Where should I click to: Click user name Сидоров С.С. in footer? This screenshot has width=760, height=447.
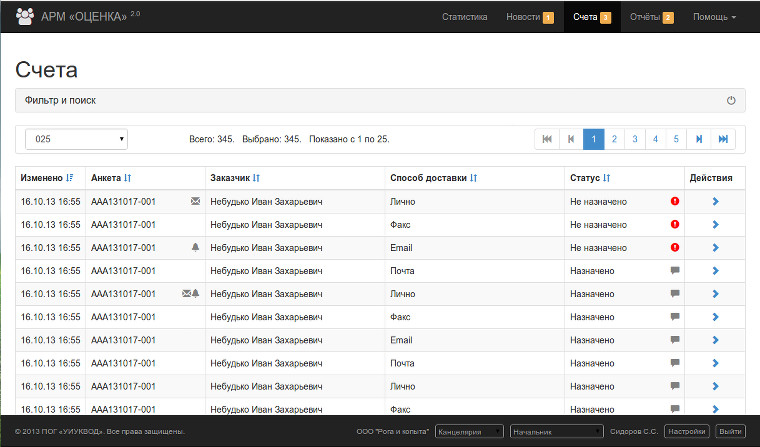pyautogui.click(x=634, y=431)
